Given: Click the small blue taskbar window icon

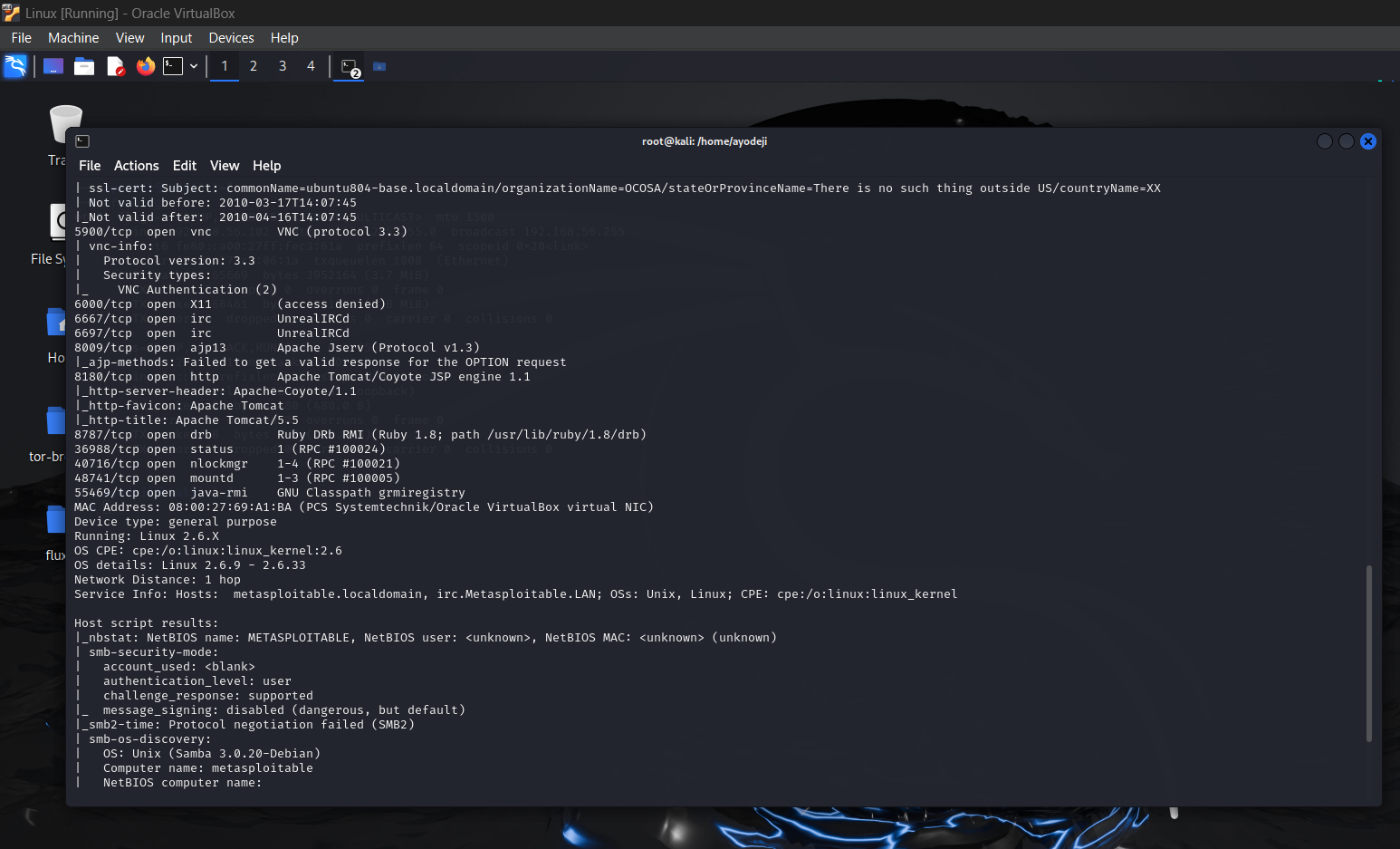Looking at the screenshot, I should tap(379, 66).
